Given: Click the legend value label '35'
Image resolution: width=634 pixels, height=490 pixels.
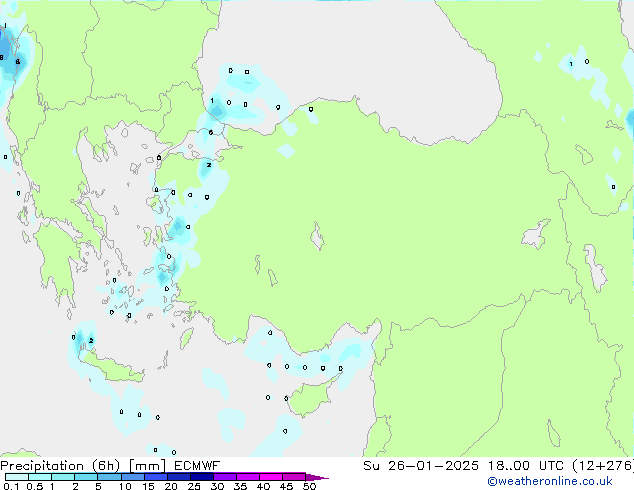Looking at the screenshot, I should click(x=240, y=486).
